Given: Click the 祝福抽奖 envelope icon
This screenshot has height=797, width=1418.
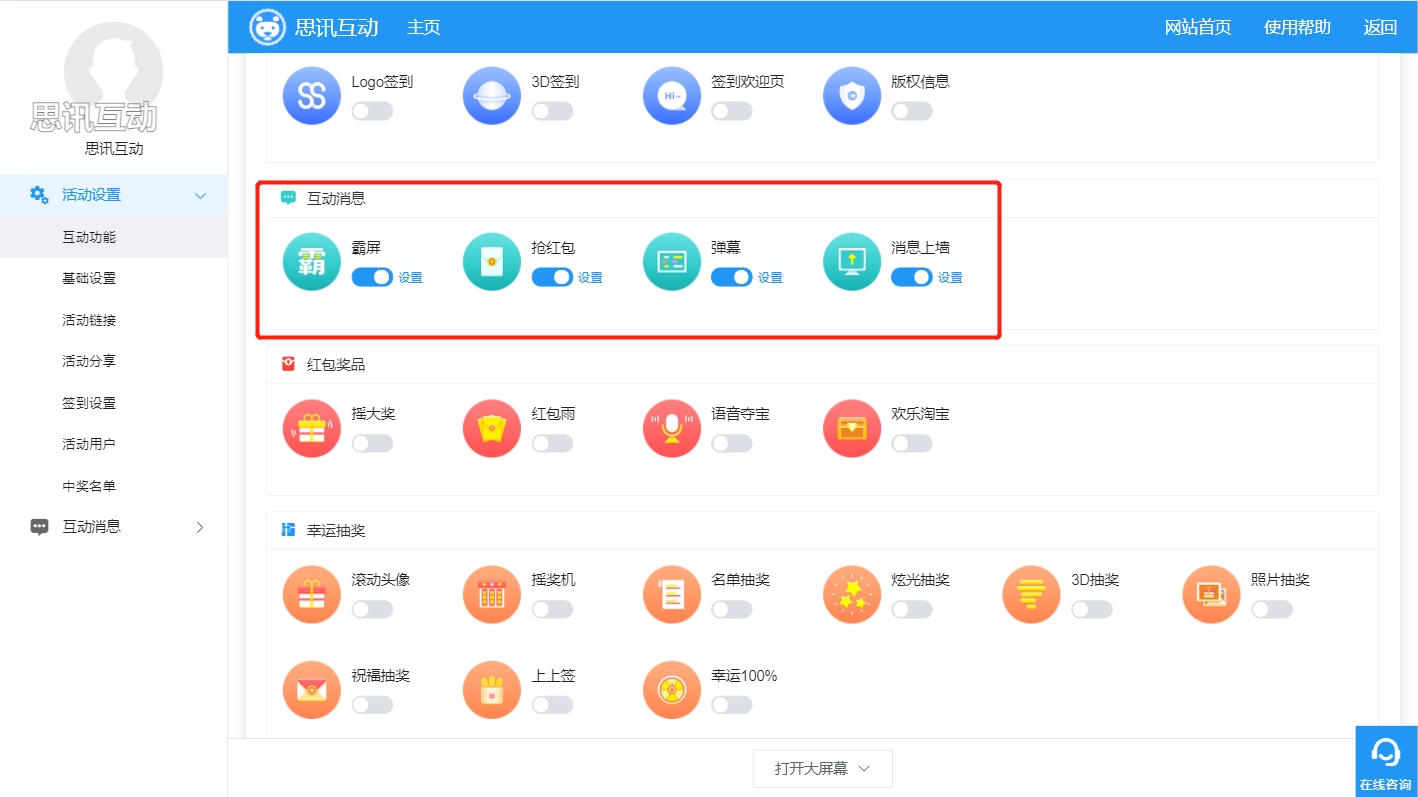Looking at the screenshot, I should coord(312,690).
